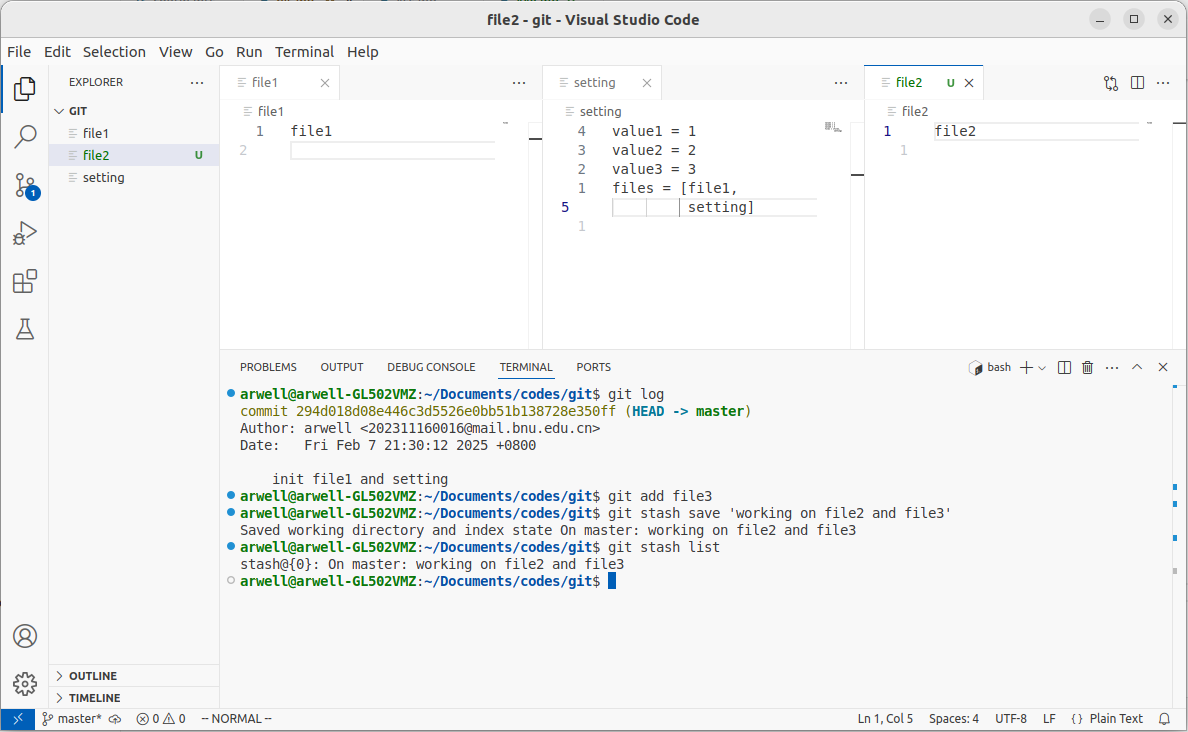Select file1 in the Explorer tree
The width and height of the screenshot is (1188, 732).
(96, 133)
